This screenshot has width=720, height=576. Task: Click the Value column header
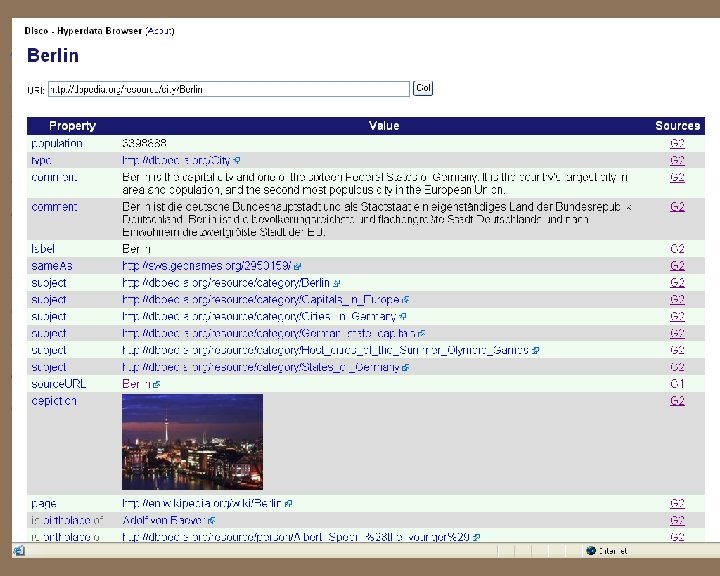pyautogui.click(x=384, y=126)
